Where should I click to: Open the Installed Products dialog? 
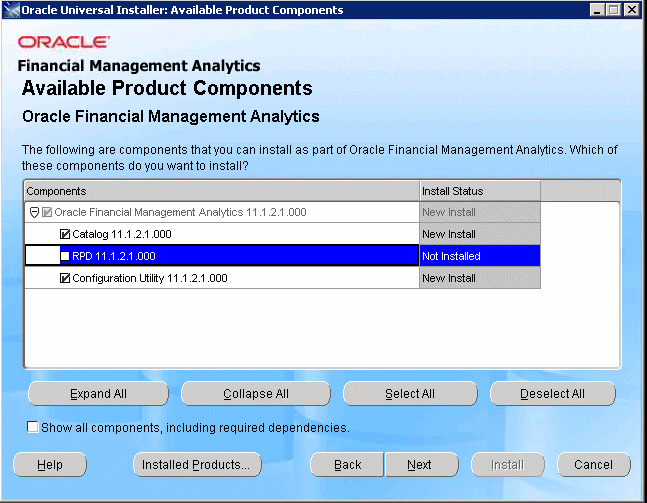(x=197, y=465)
